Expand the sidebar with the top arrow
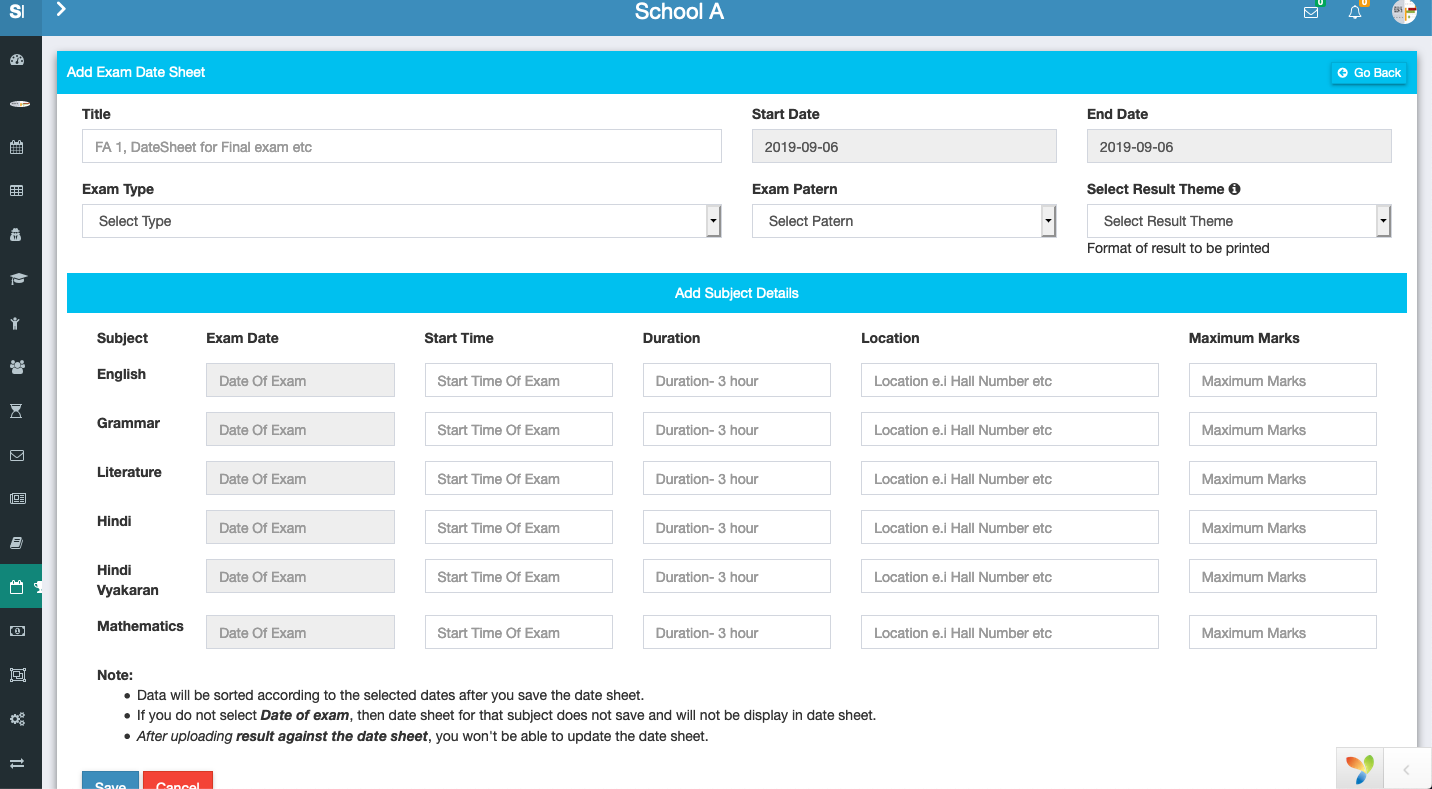1432x789 pixels. click(x=61, y=10)
